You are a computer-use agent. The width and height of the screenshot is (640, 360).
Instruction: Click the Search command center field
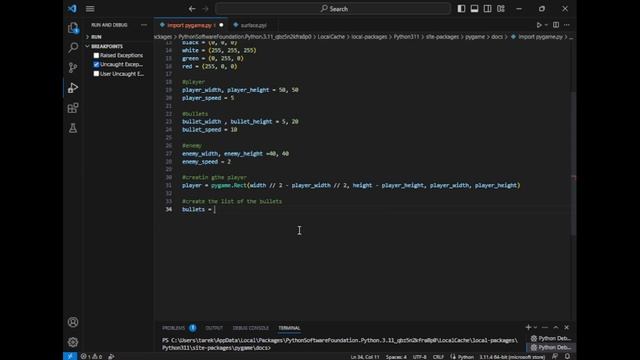pyautogui.click(x=333, y=9)
